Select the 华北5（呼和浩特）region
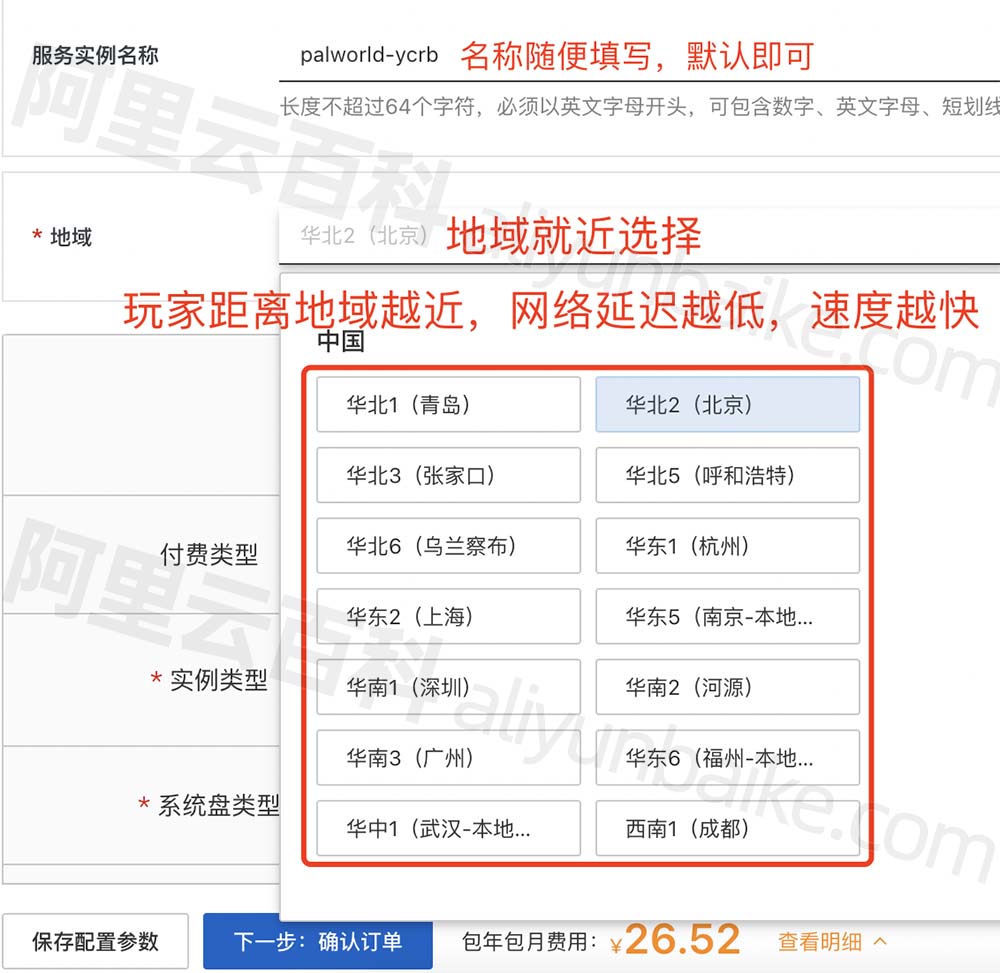 tap(727, 475)
